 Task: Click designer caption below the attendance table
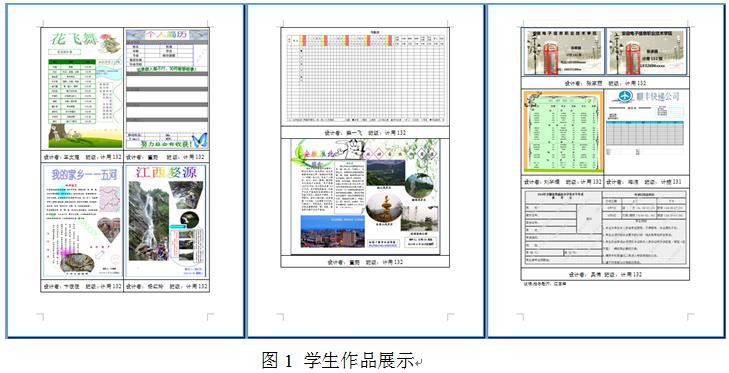coord(365,133)
